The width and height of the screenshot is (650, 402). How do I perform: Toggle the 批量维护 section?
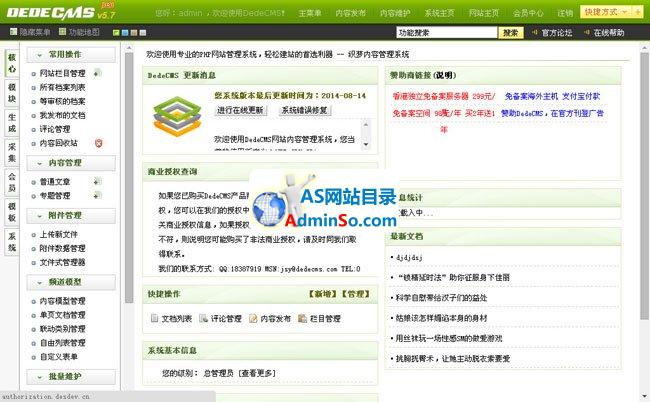pyautogui.click(x=71, y=376)
